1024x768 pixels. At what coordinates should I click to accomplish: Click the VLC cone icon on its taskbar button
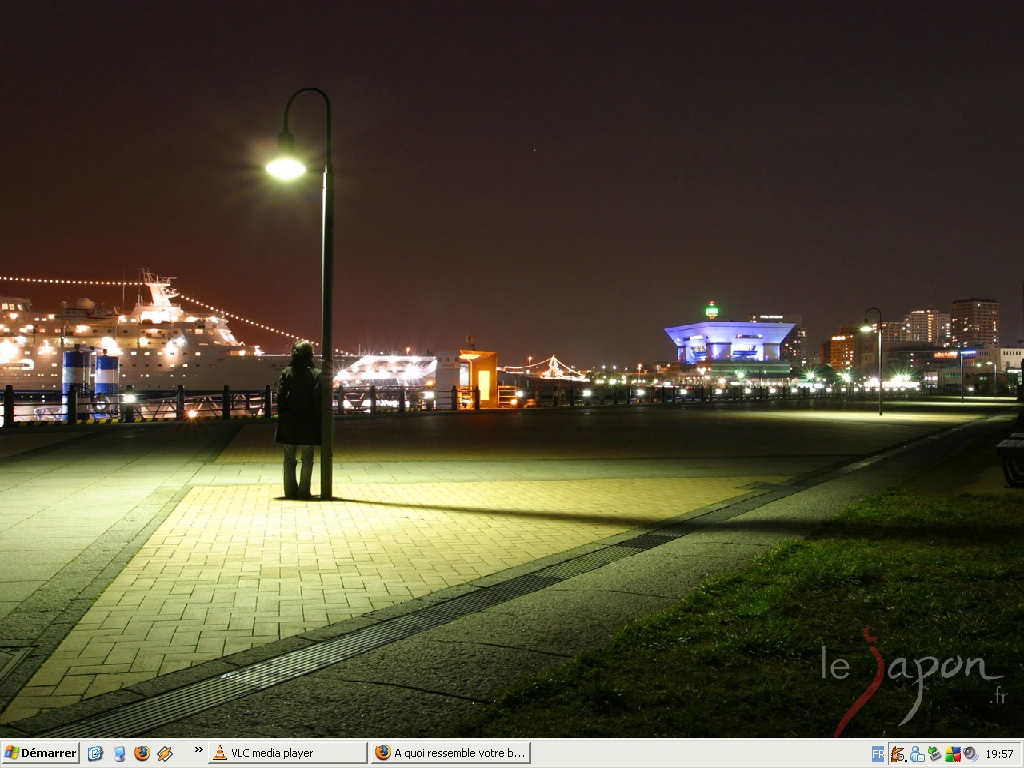(220, 753)
